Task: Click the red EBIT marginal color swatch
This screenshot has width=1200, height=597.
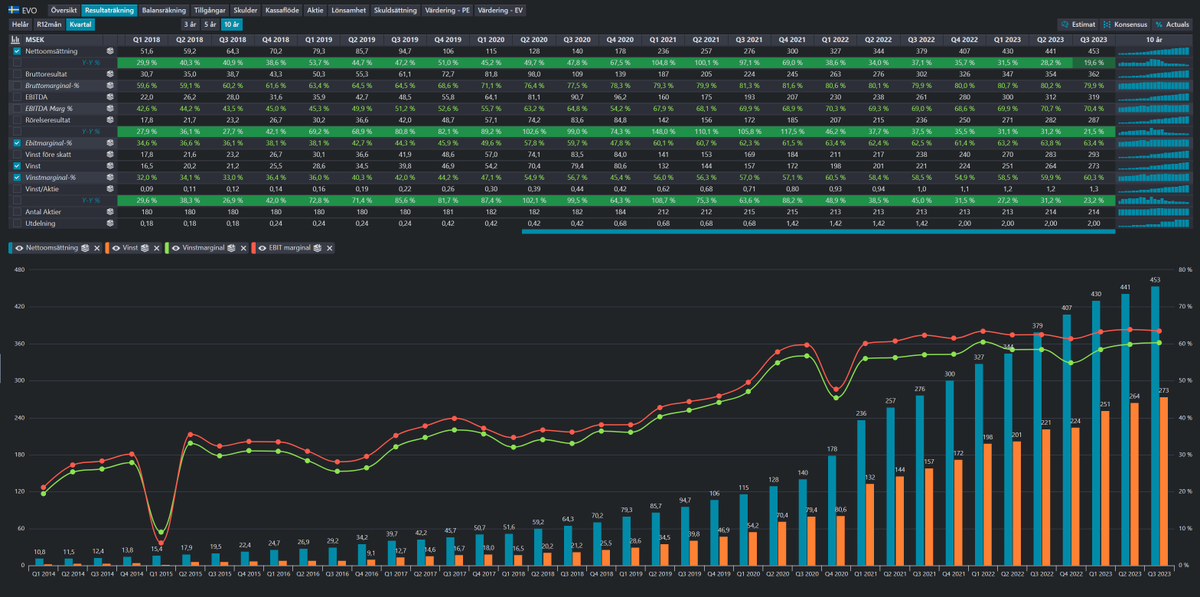Action: point(253,248)
